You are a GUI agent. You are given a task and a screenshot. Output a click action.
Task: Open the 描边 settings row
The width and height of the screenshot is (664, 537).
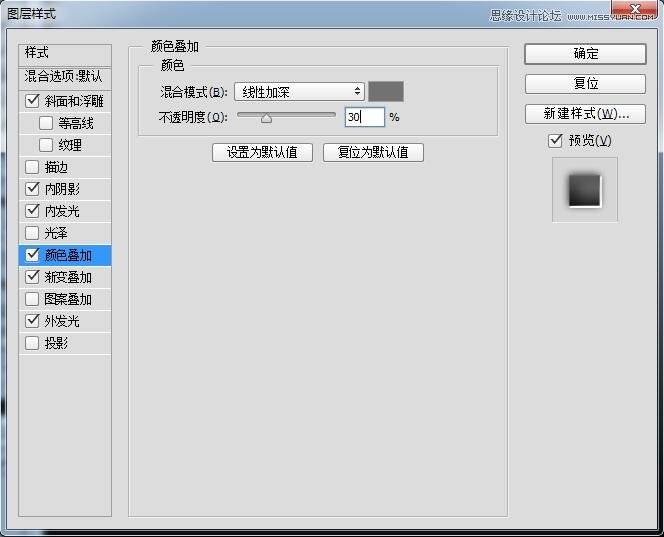tap(65, 167)
